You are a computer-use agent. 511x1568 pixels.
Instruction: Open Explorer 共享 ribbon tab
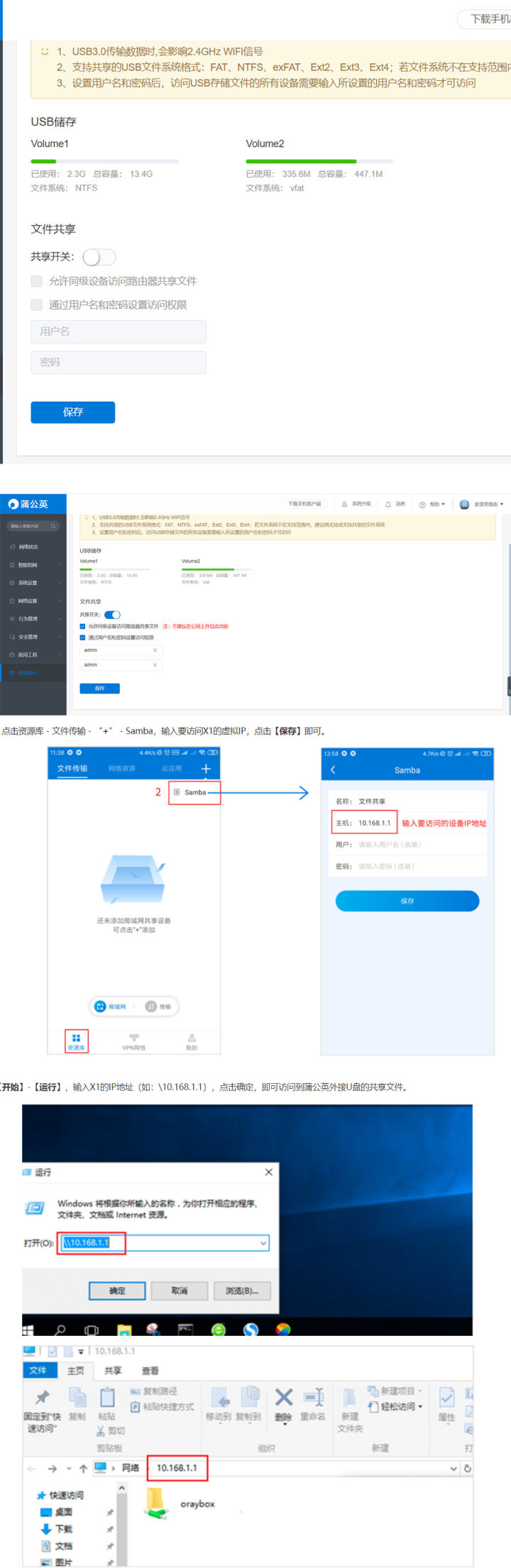click(113, 1371)
